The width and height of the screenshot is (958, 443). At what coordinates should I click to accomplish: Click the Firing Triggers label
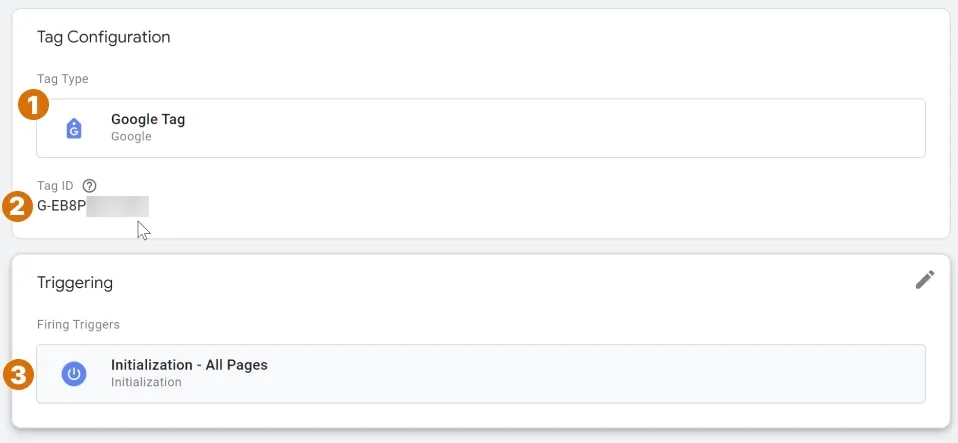78,324
